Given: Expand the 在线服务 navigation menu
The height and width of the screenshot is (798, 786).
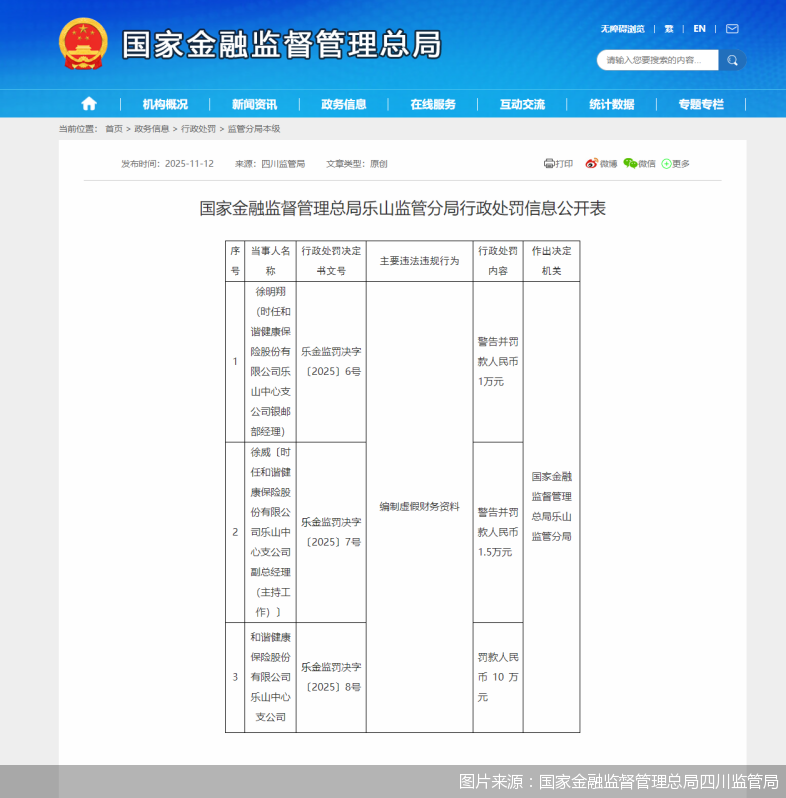Looking at the screenshot, I should 433,104.
